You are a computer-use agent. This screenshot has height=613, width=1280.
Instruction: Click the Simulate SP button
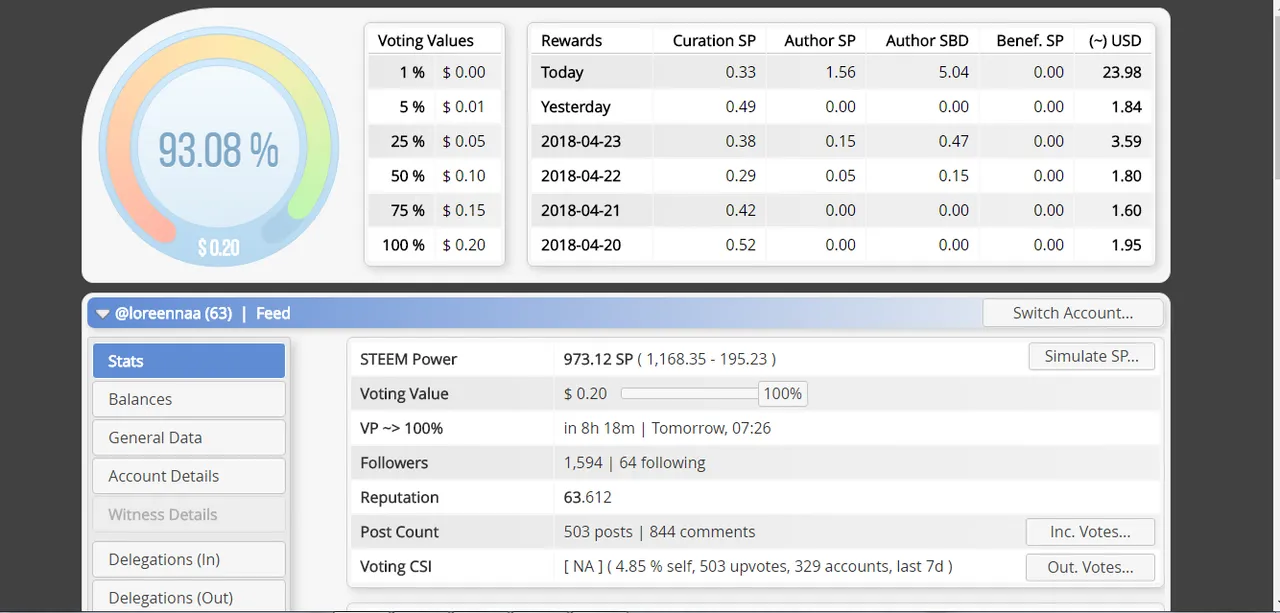click(x=1091, y=357)
